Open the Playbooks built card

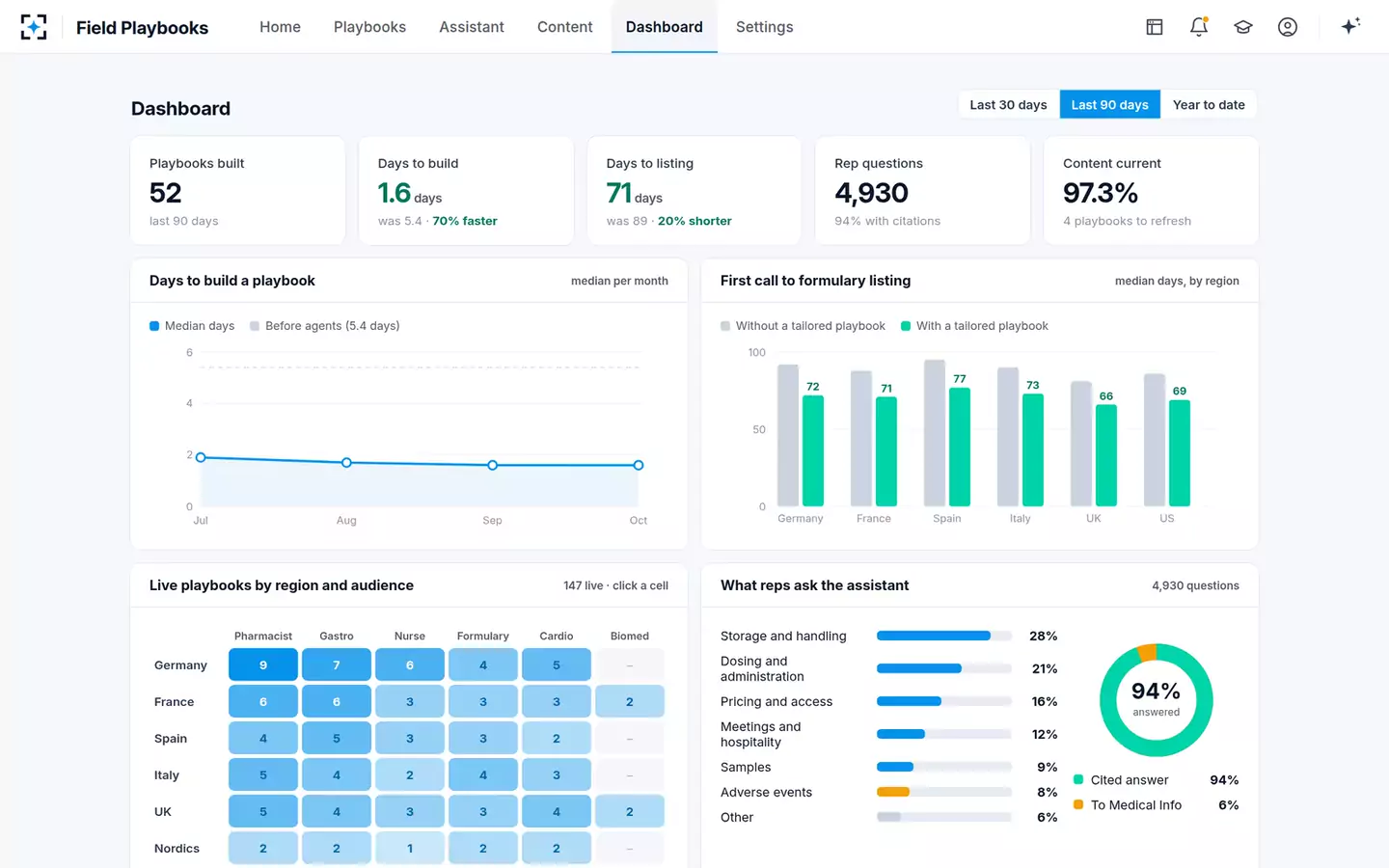point(238,191)
